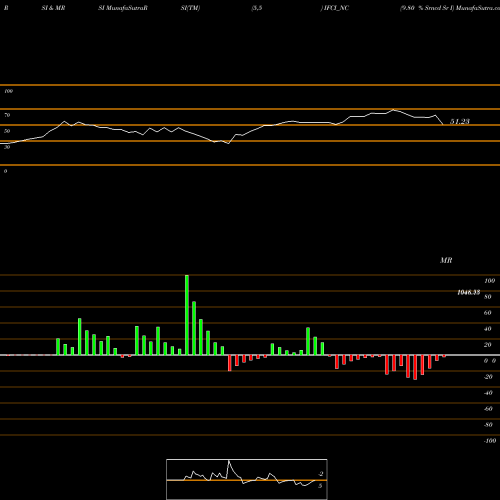This screenshot has height=500, width=500.
Task: Click the 30 level label on the RSI axis
Action: [7, 147]
